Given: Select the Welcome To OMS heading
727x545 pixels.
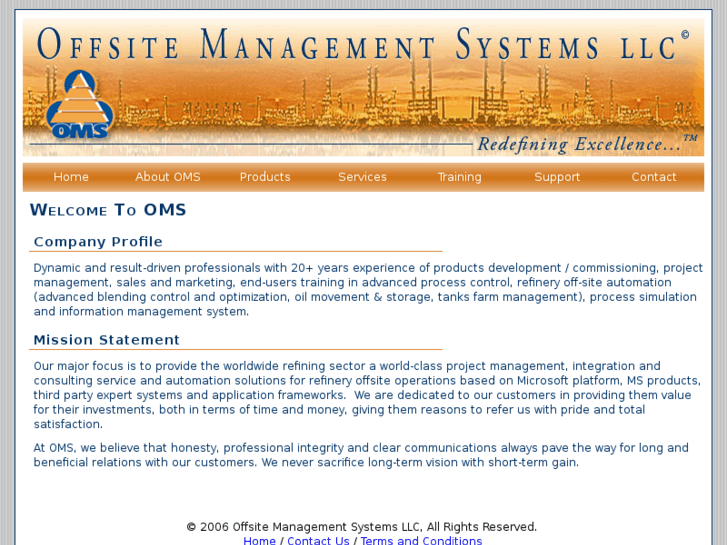Looking at the screenshot, I should point(108,210).
